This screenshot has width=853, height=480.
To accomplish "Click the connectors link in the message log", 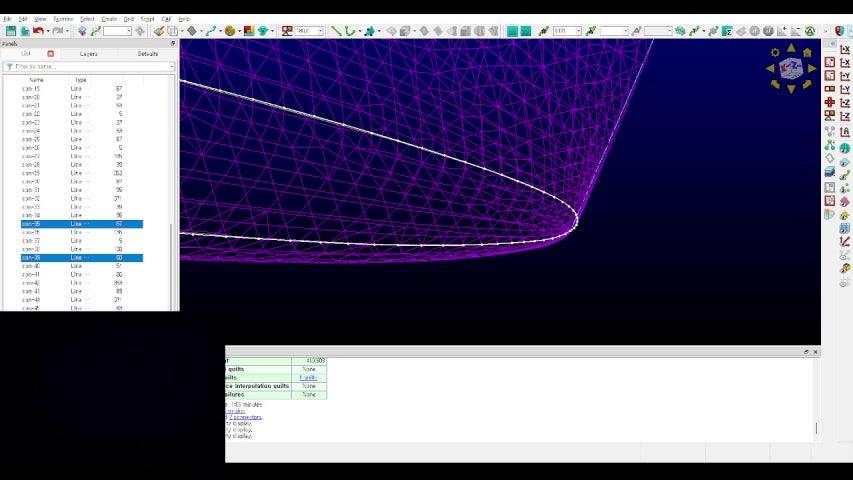I will (x=244, y=417).
